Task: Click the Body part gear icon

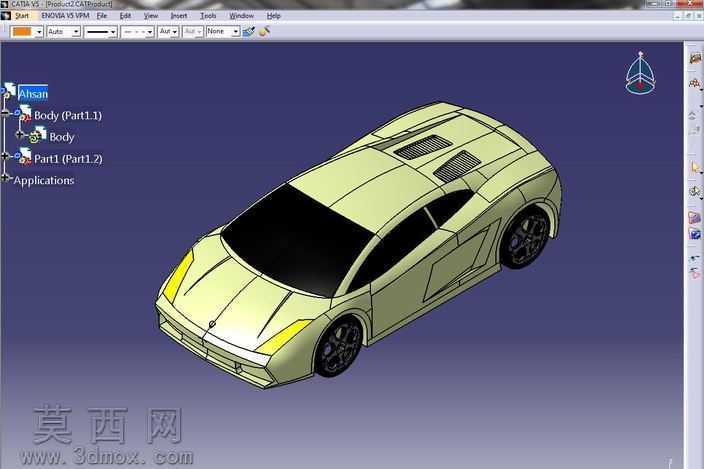Action: (x=38, y=135)
